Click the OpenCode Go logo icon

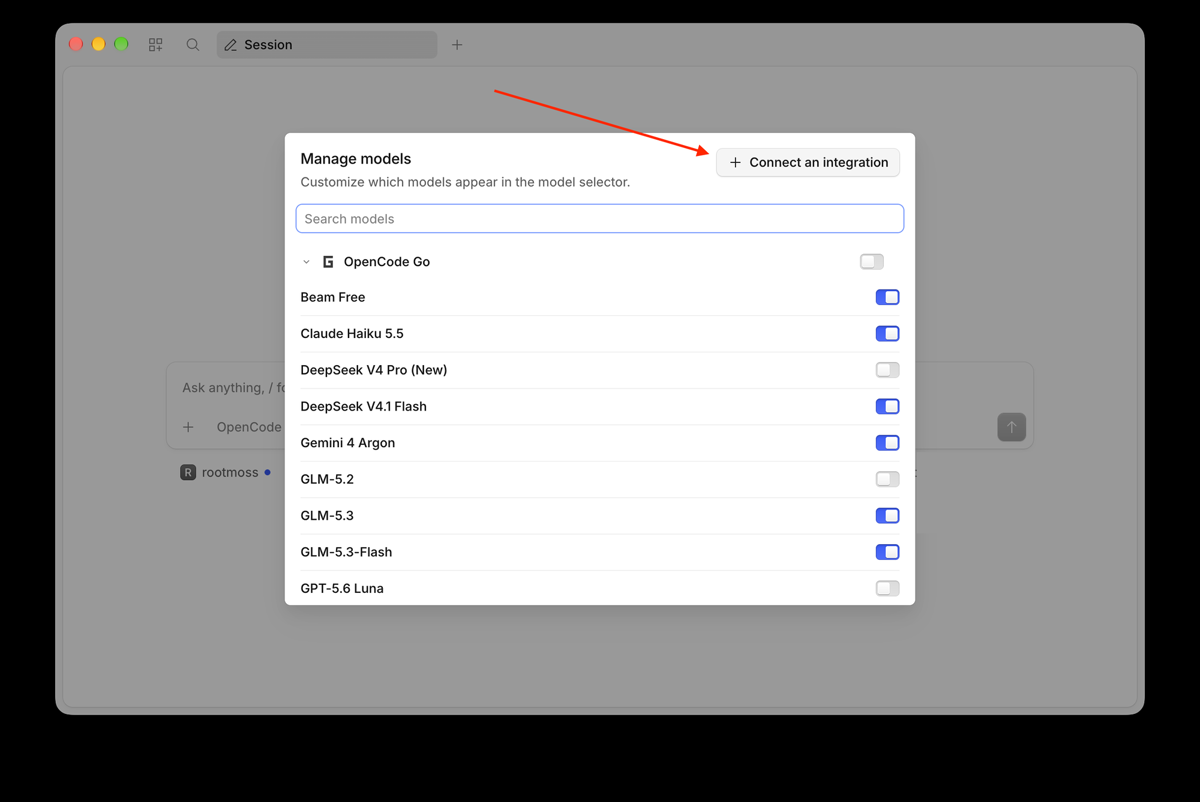pos(328,262)
